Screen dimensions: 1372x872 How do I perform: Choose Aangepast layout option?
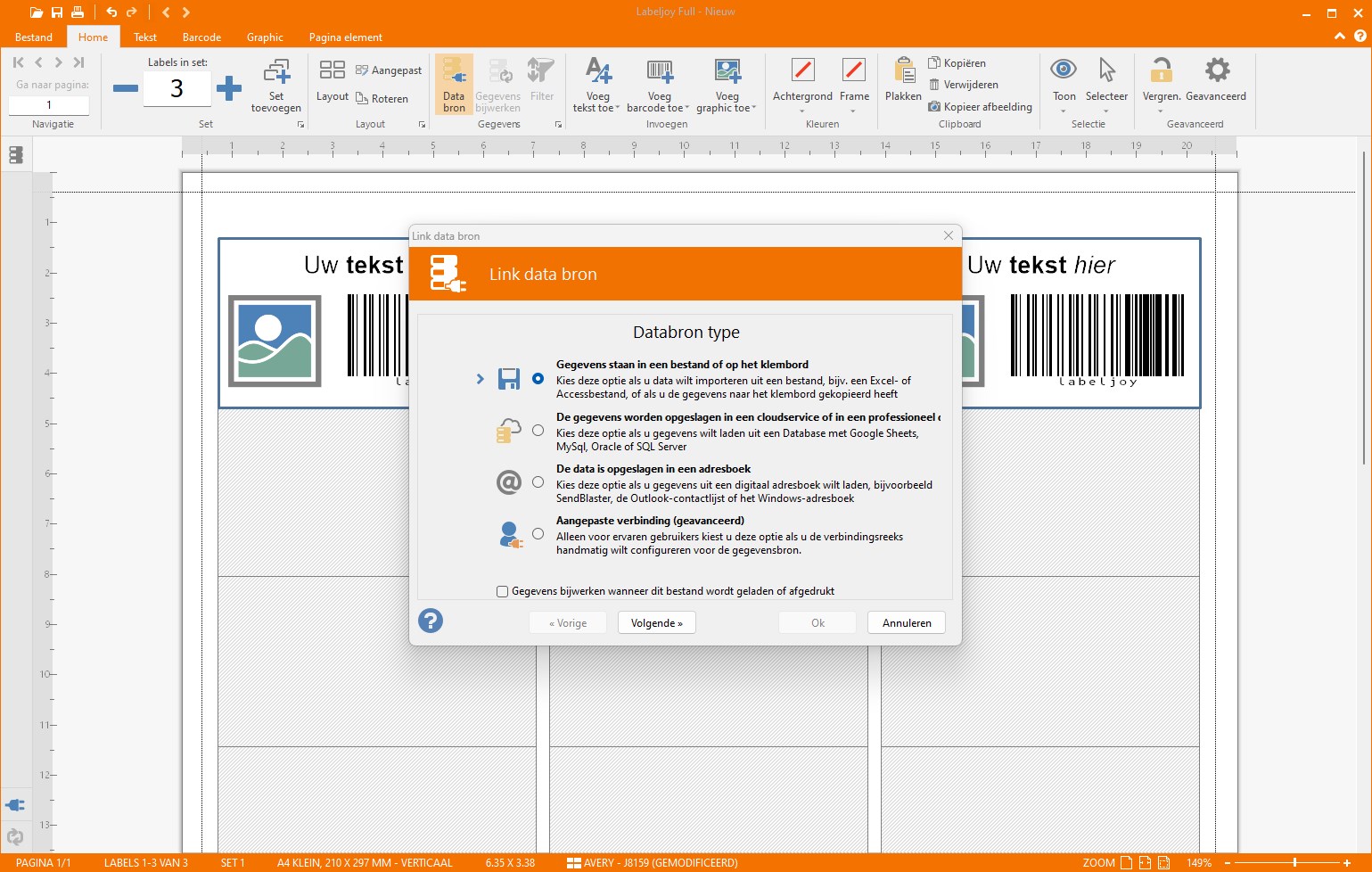point(389,70)
